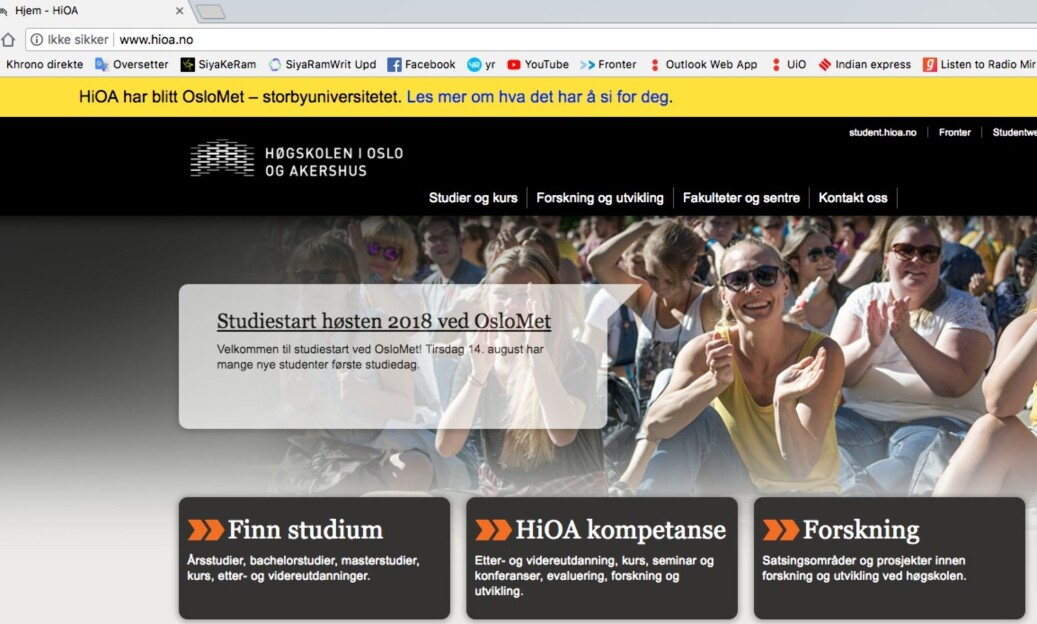Image resolution: width=1037 pixels, height=624 pixels.
Task: Click the browser home icon
Action: point(8,40)
